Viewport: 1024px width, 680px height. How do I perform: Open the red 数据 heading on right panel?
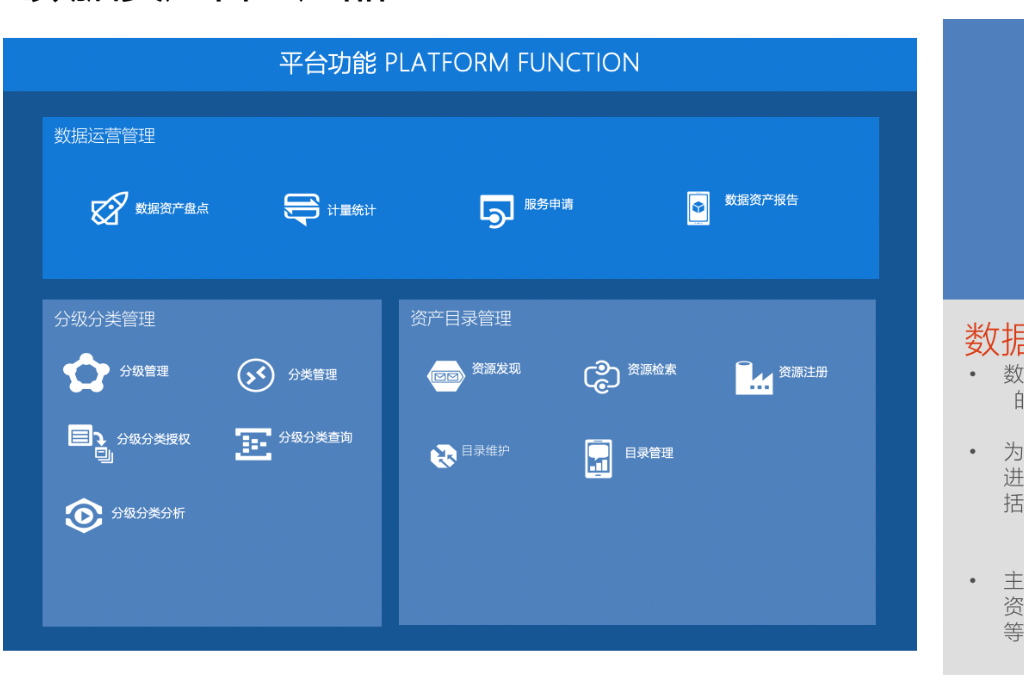point(985,342)
